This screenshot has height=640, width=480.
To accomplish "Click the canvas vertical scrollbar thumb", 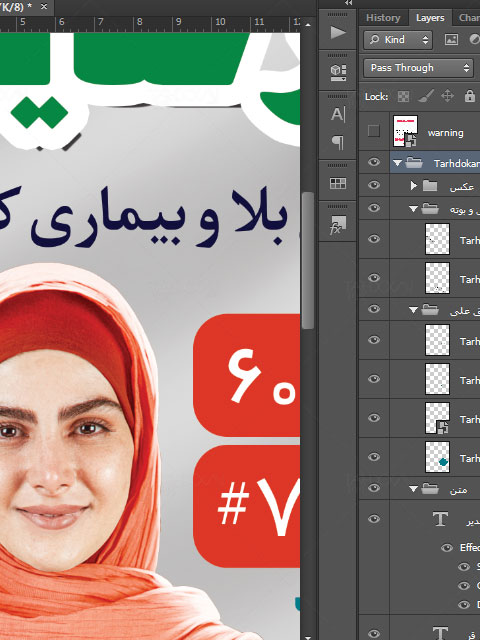I will [308, 260].
